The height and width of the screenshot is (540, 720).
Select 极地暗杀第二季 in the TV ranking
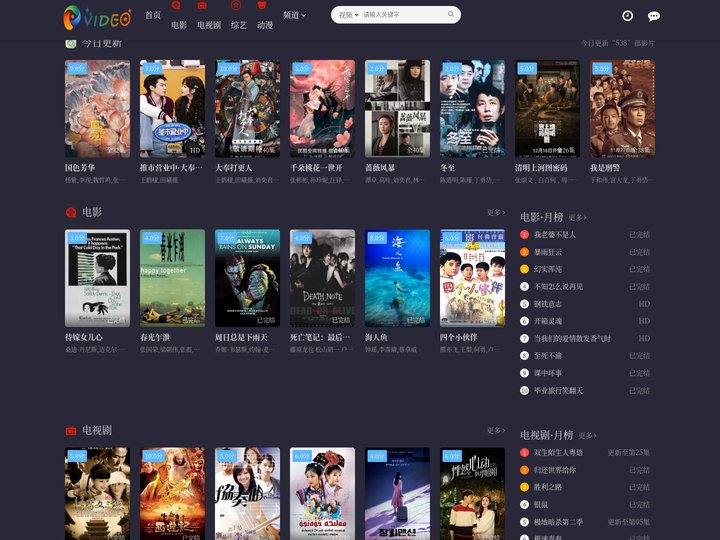click(558, 522)
